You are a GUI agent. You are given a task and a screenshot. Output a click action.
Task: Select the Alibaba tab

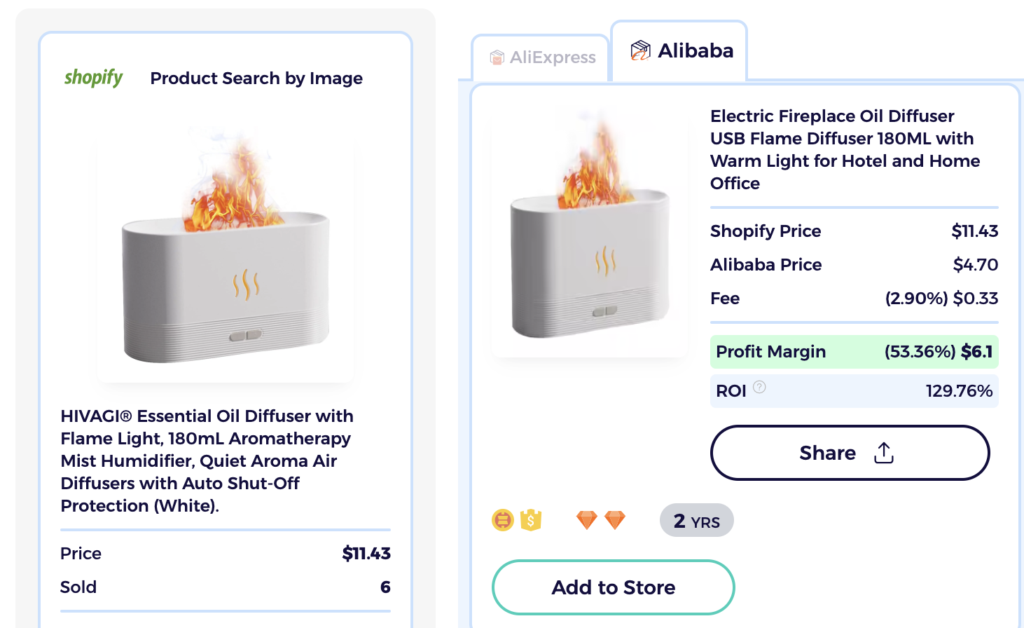[679, 51]
